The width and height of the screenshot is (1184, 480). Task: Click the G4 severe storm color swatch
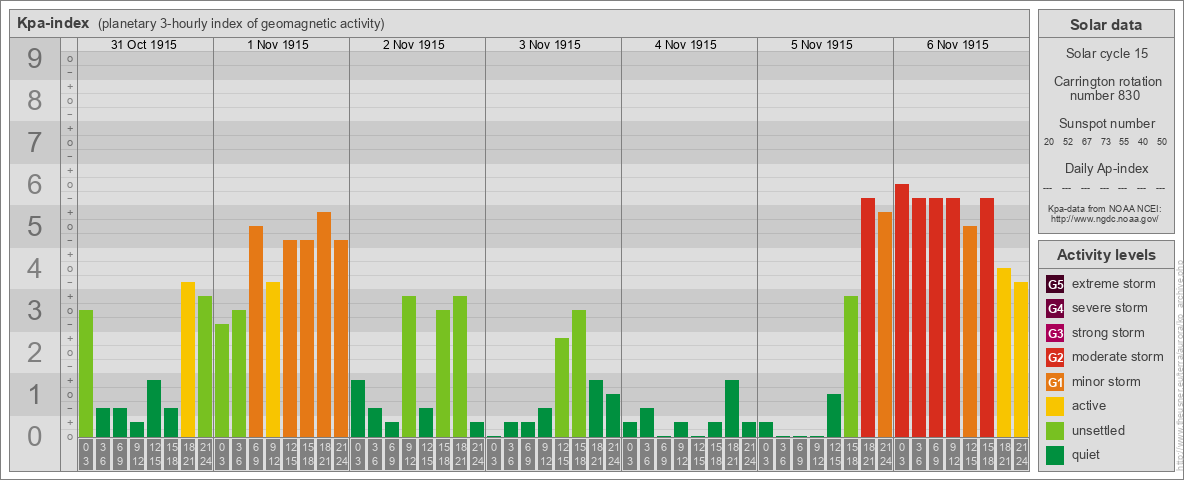[x=1056, y=308]
